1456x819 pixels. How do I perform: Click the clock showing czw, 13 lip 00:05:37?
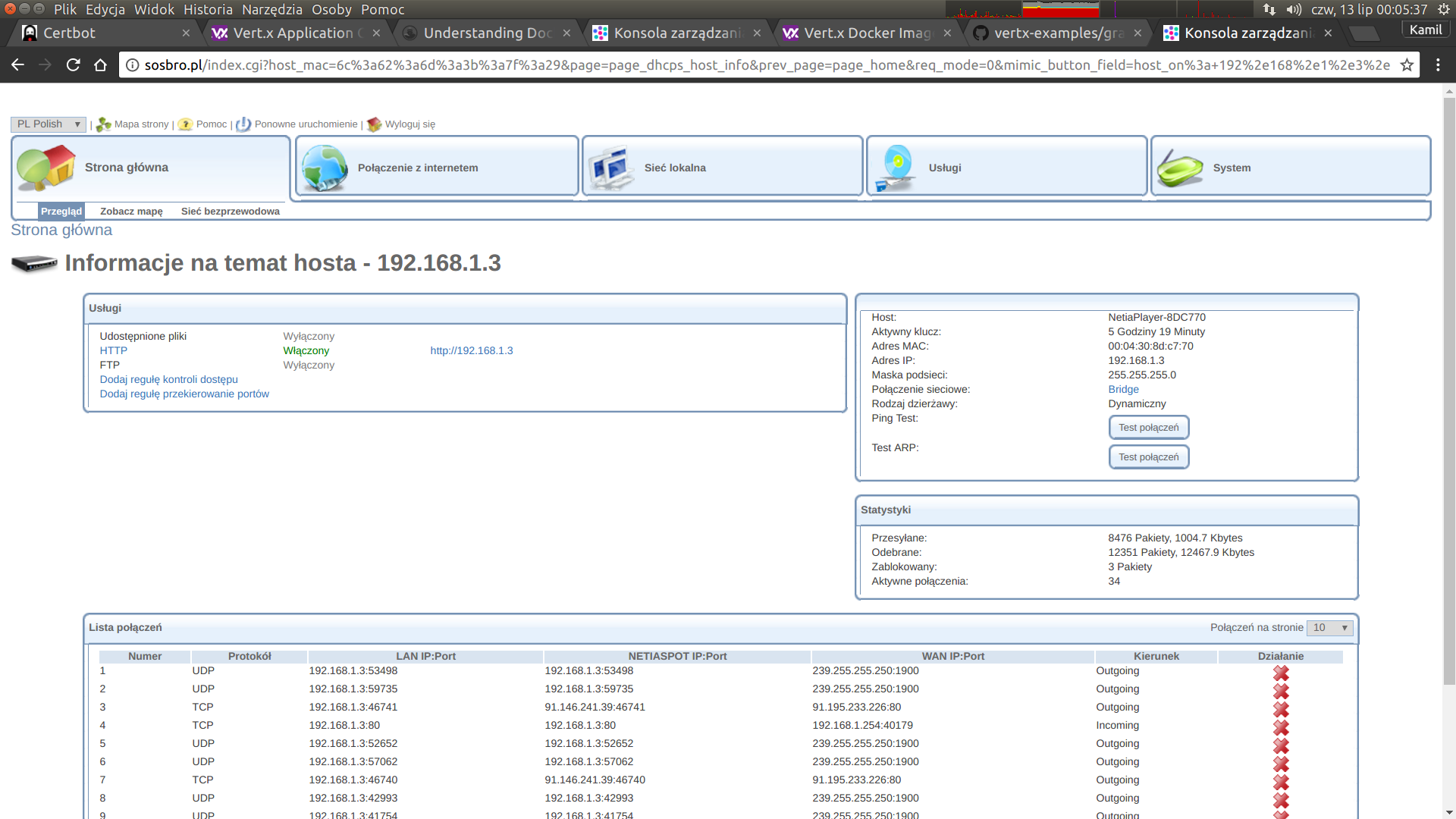click(1369, 10)
